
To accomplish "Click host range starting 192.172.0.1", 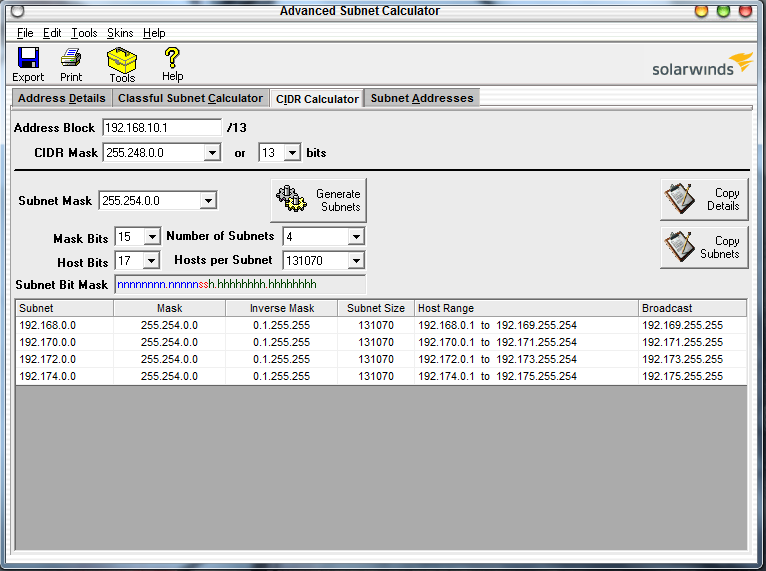I will click(497, 360).
